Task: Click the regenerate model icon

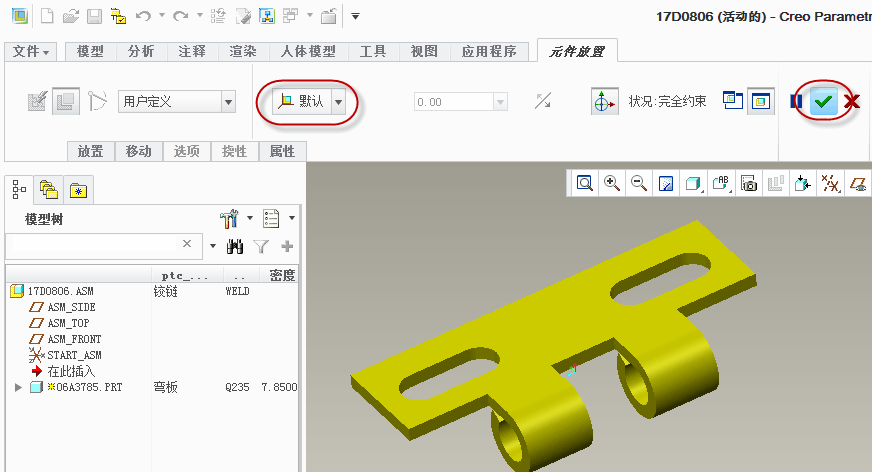Action: click(218, 16)
